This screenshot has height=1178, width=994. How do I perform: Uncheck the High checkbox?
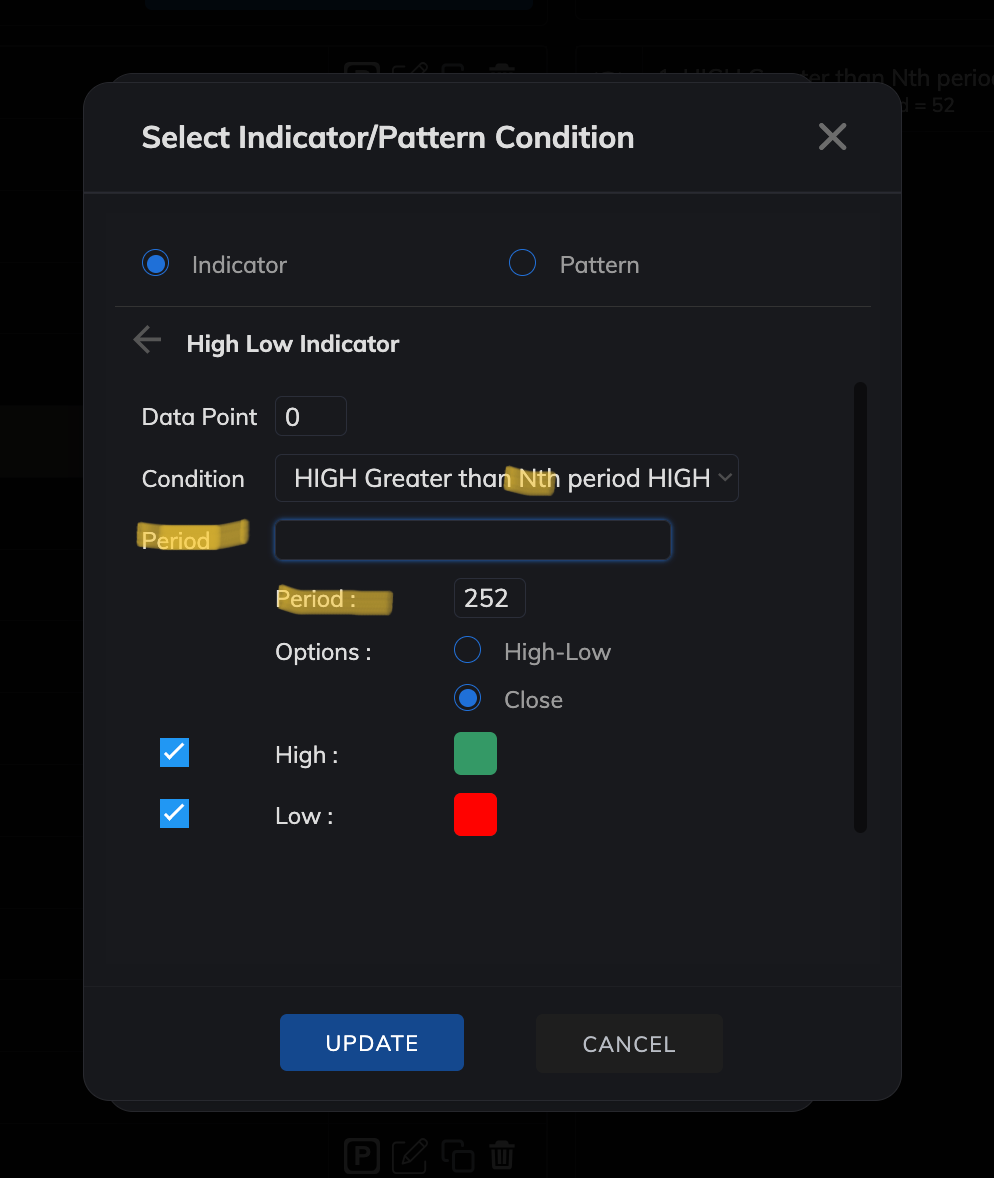(175, 753)
